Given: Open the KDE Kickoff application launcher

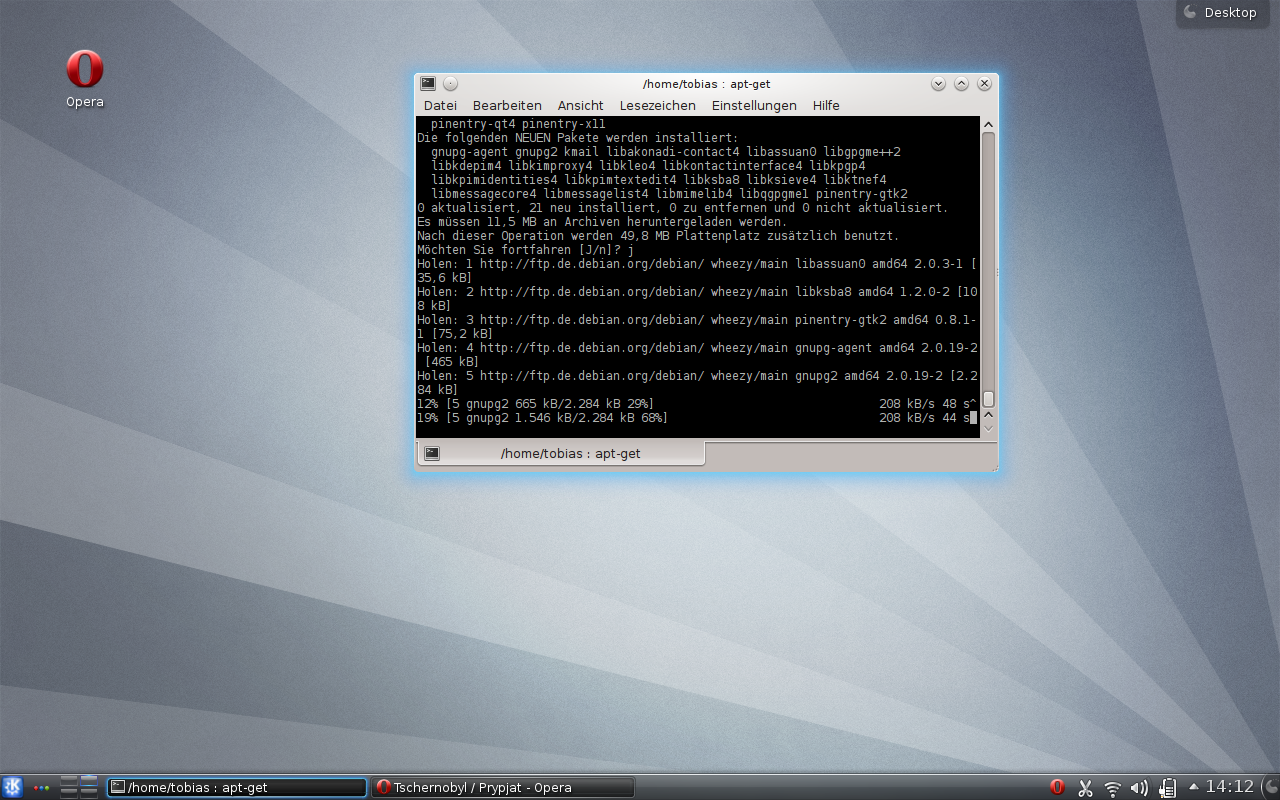Looking at the screenshot, I should pos(12,787).
